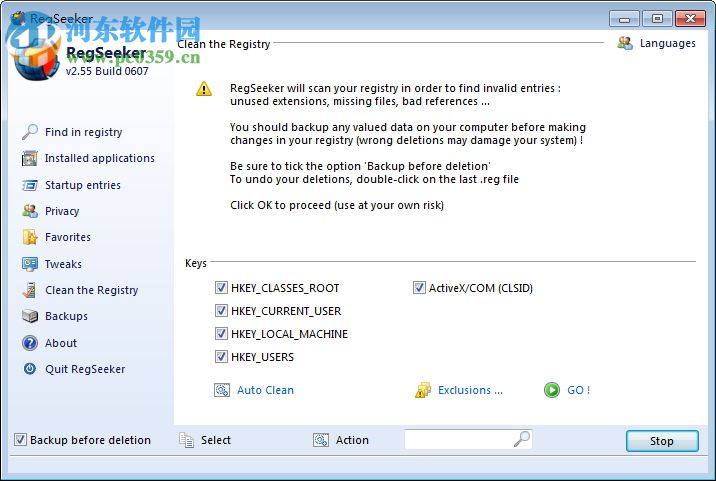Click the Quit RegSeeker power icon
The width and height of the screenshot is (716, 481).
30,369
